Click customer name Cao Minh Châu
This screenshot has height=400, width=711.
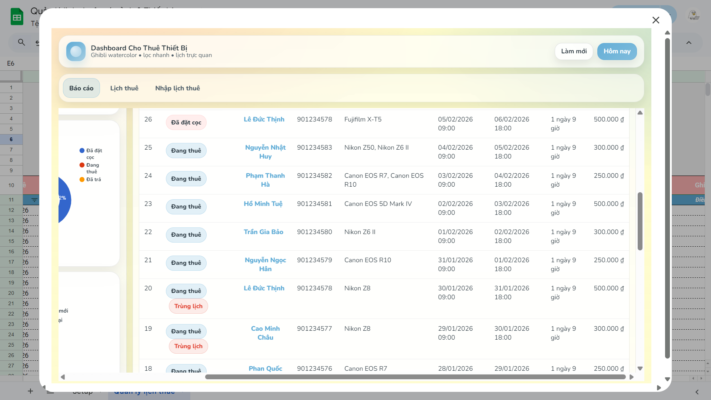click(x=264, y=333)
